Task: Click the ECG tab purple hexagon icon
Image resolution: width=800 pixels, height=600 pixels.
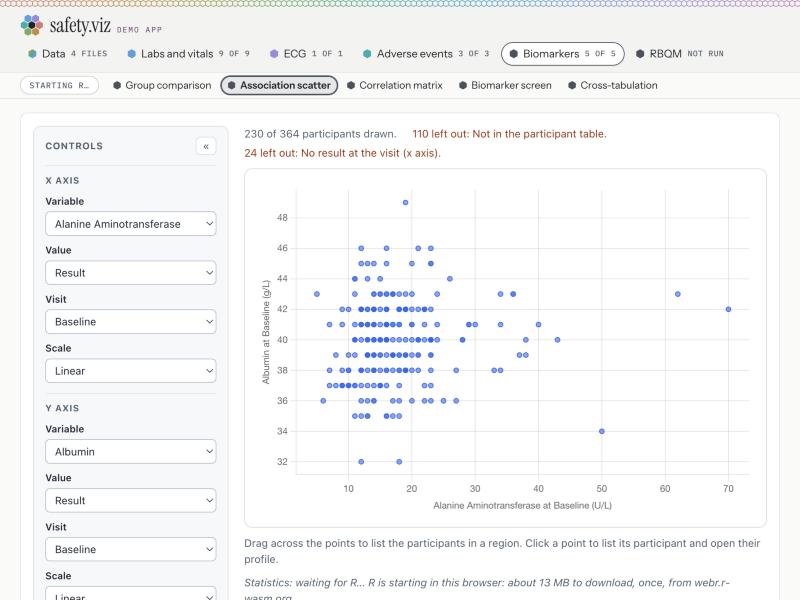Action: coord(274,54)
